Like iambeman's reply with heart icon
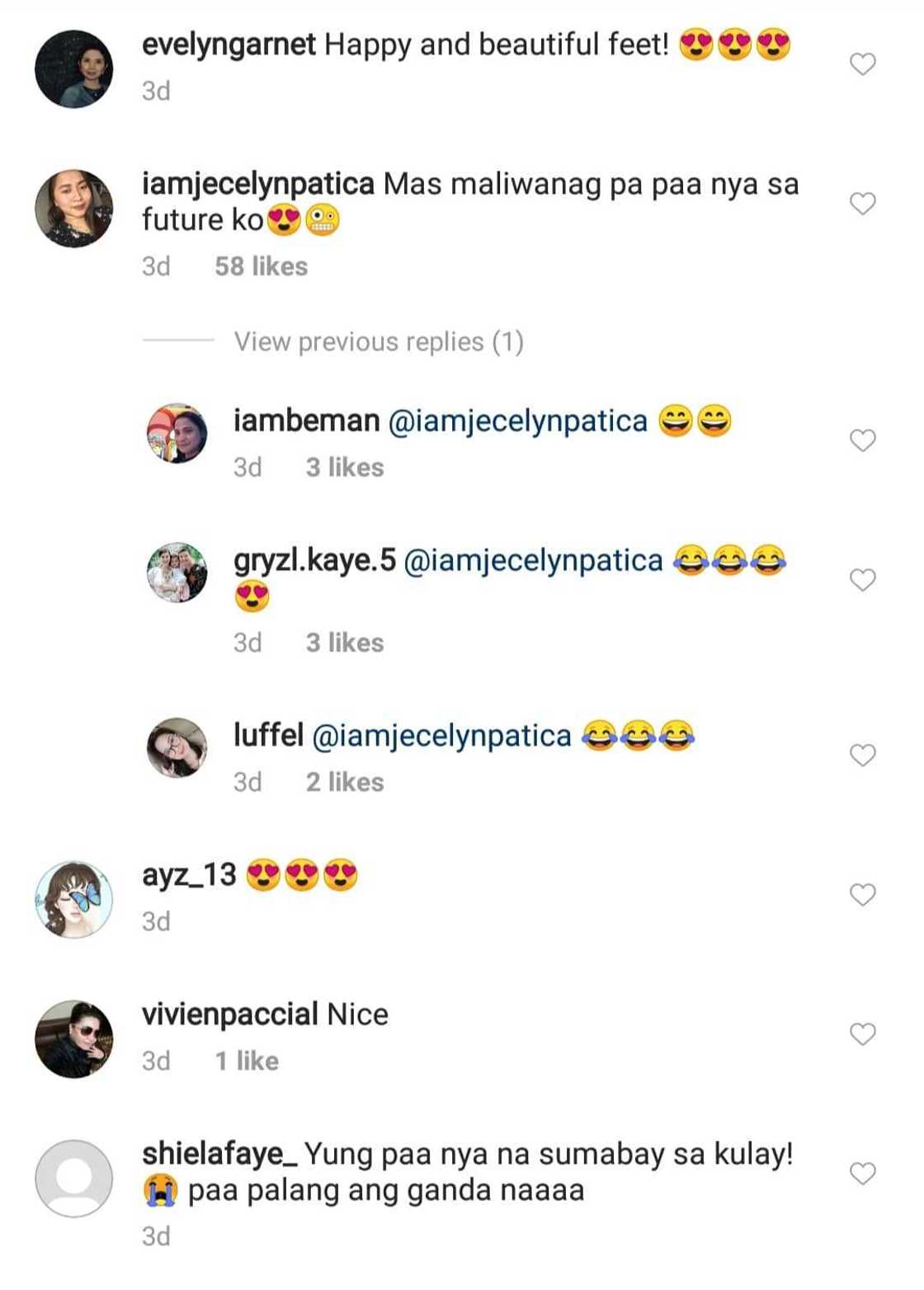The image size is (924, 1290). (862, 440)
